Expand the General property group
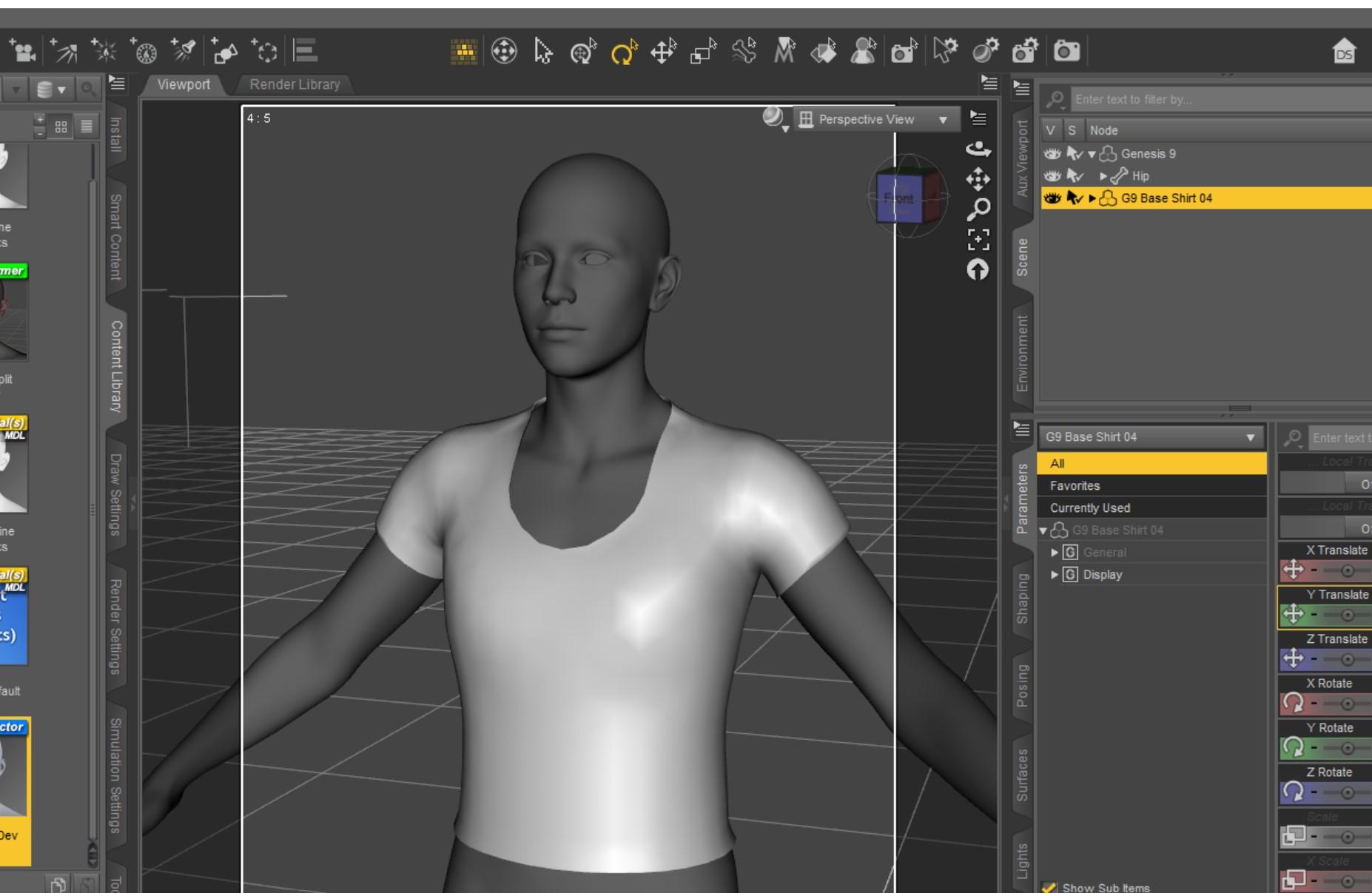The height and width of the screenshot is (893, 1372). point(1055,553)
